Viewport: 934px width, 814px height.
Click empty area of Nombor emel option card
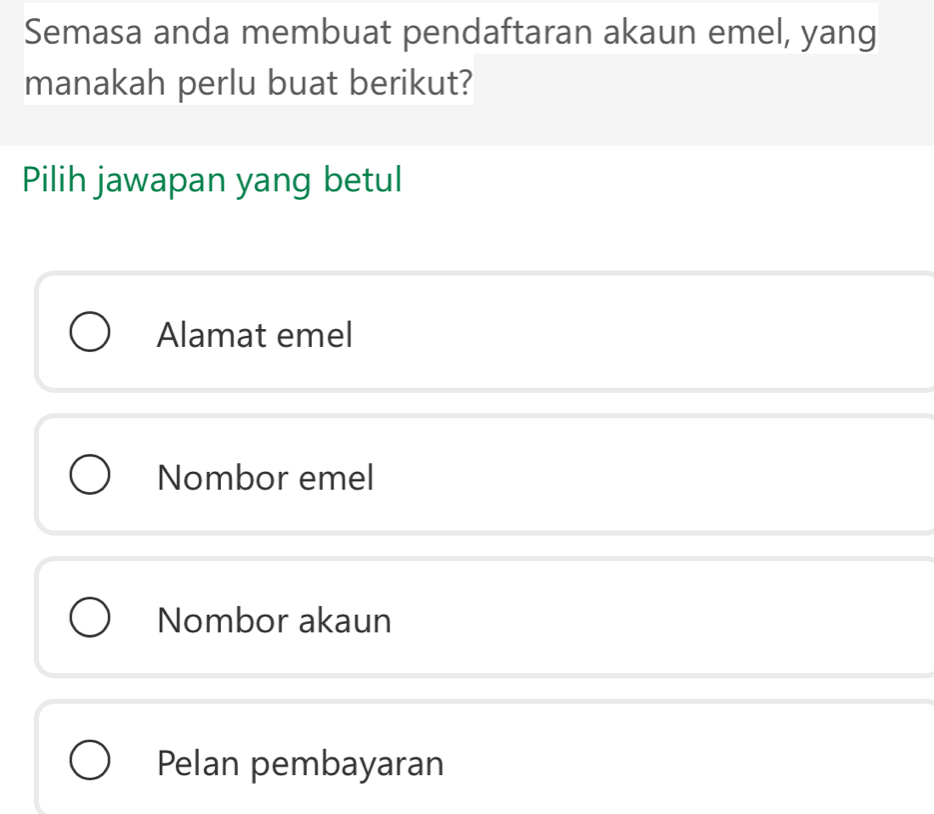pyautogui.click(x=650, y=478)
